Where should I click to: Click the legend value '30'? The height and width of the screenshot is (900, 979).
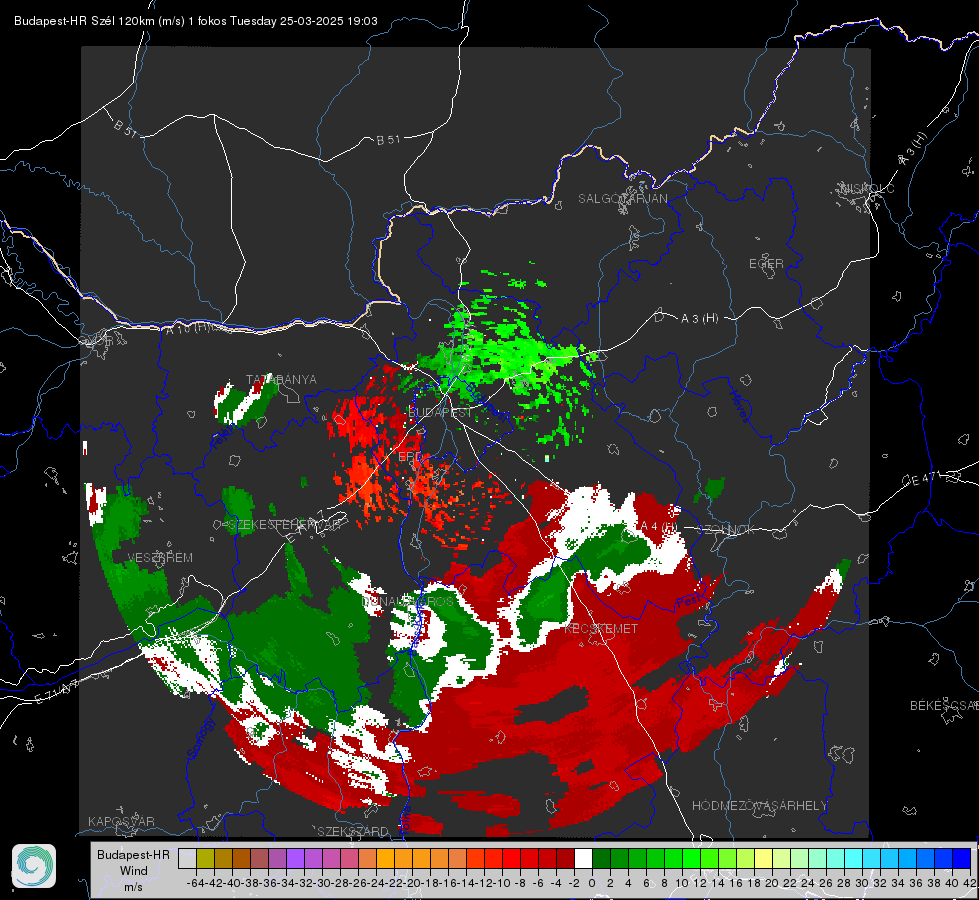point(862,883)
